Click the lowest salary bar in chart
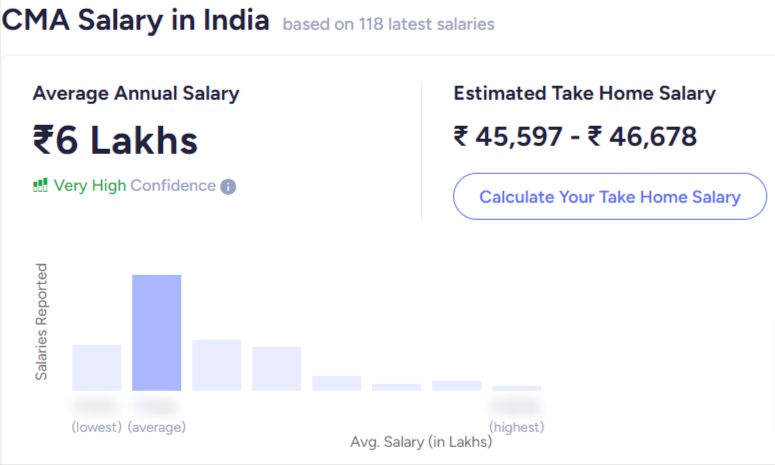Viewport: 775px width, 465px height. coord(97,367)
